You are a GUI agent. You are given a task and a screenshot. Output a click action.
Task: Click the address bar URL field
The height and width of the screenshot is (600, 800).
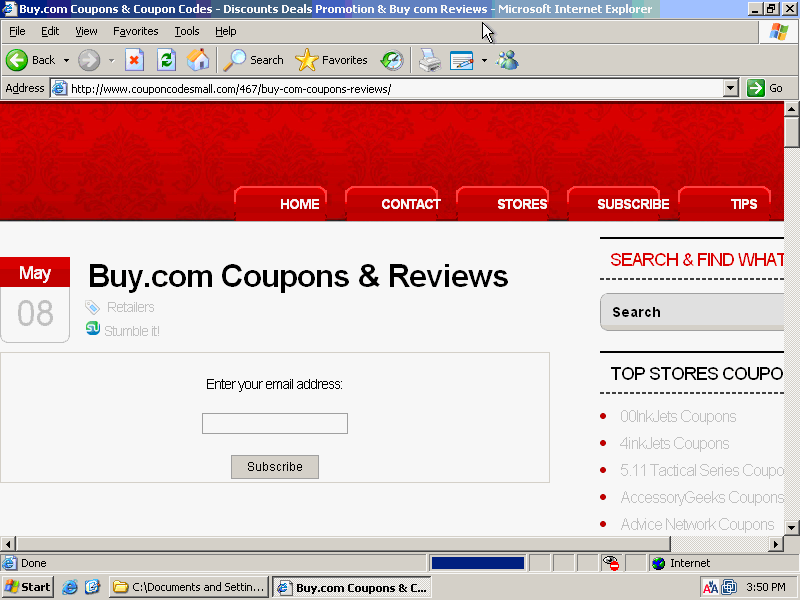coord(395,88)
